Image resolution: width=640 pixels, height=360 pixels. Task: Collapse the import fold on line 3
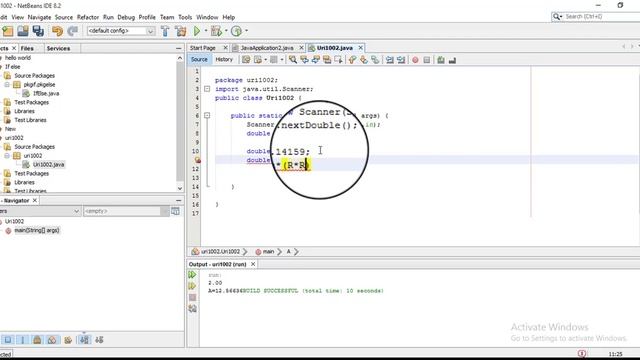[x=207, y=89]
